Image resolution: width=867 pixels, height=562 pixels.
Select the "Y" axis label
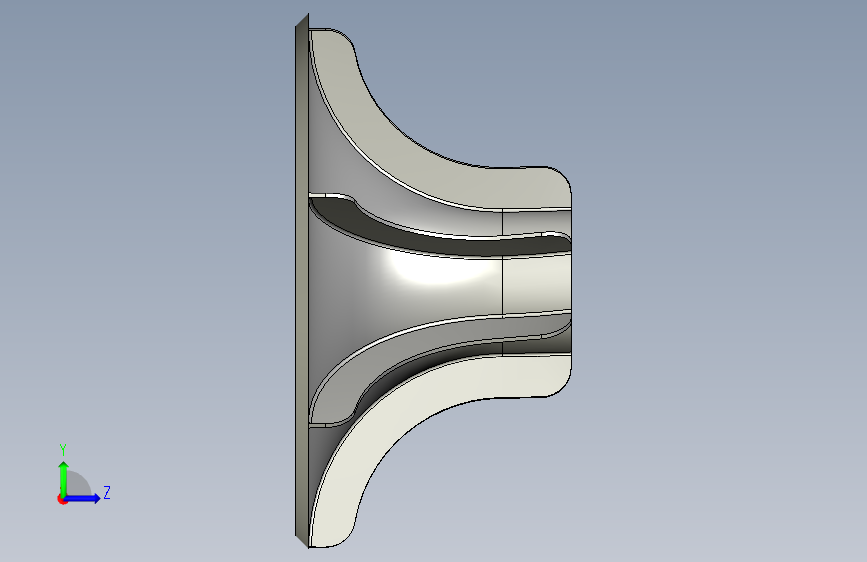point(63,450)
